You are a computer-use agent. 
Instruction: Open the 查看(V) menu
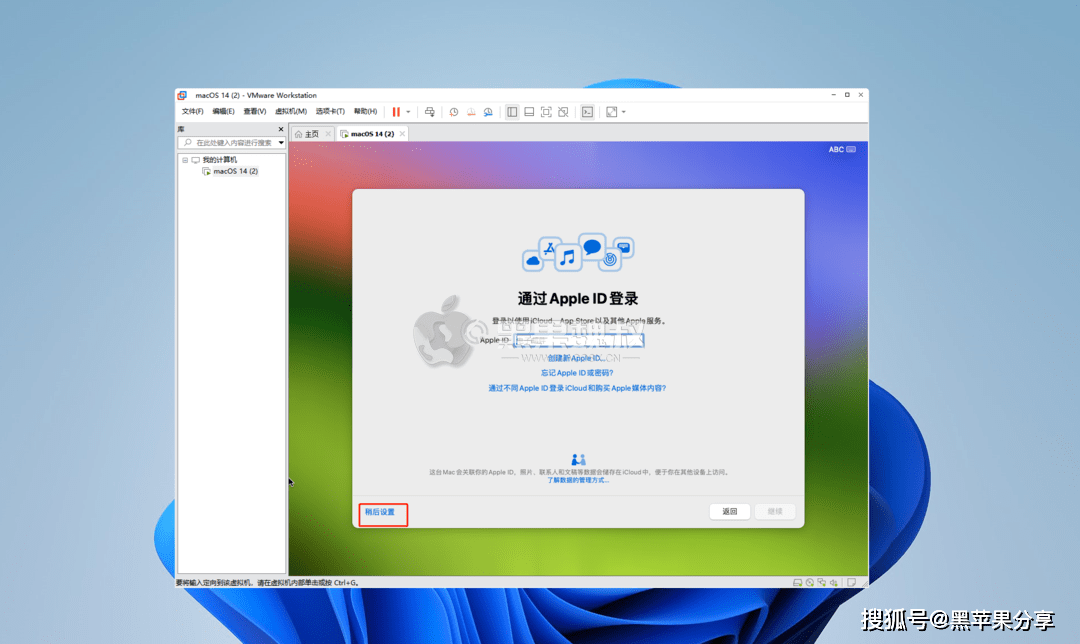point(254,112)
